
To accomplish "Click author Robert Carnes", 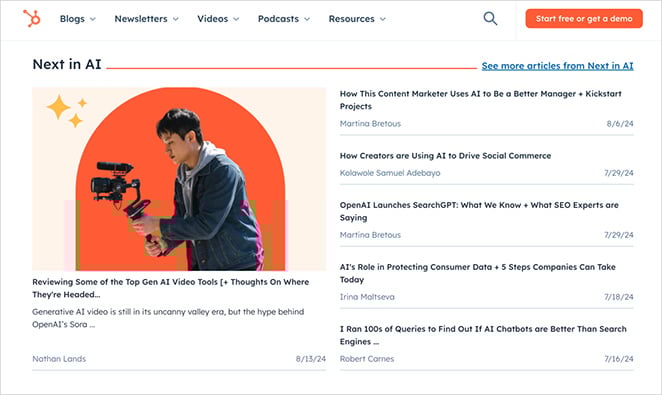I will click(x=366, y=359).
